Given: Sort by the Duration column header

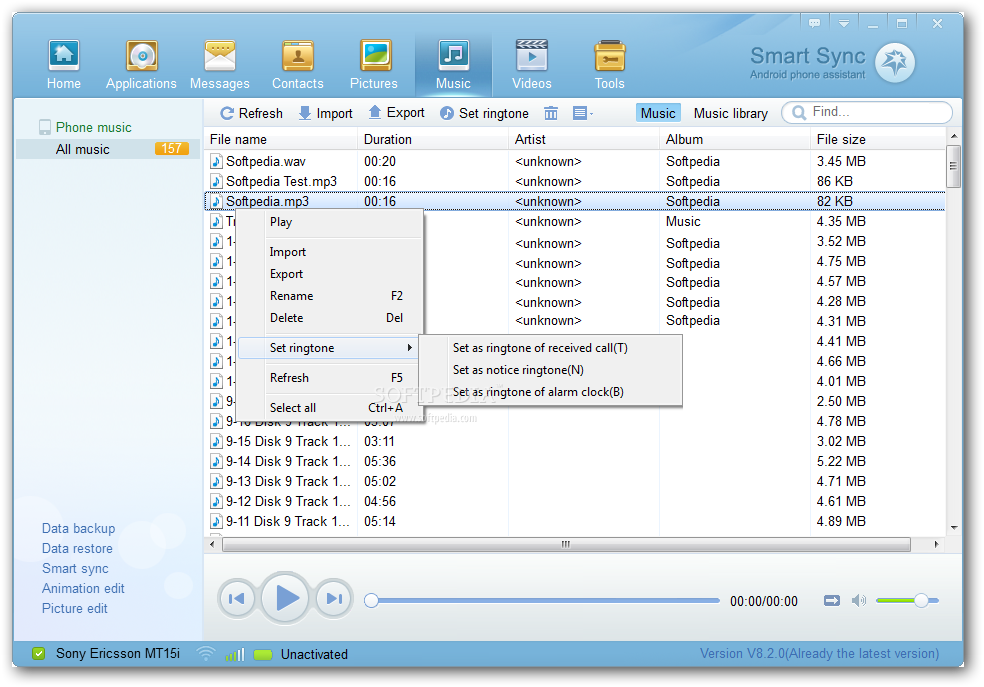Looking at the screenshot, I should (x=433, y=139).
